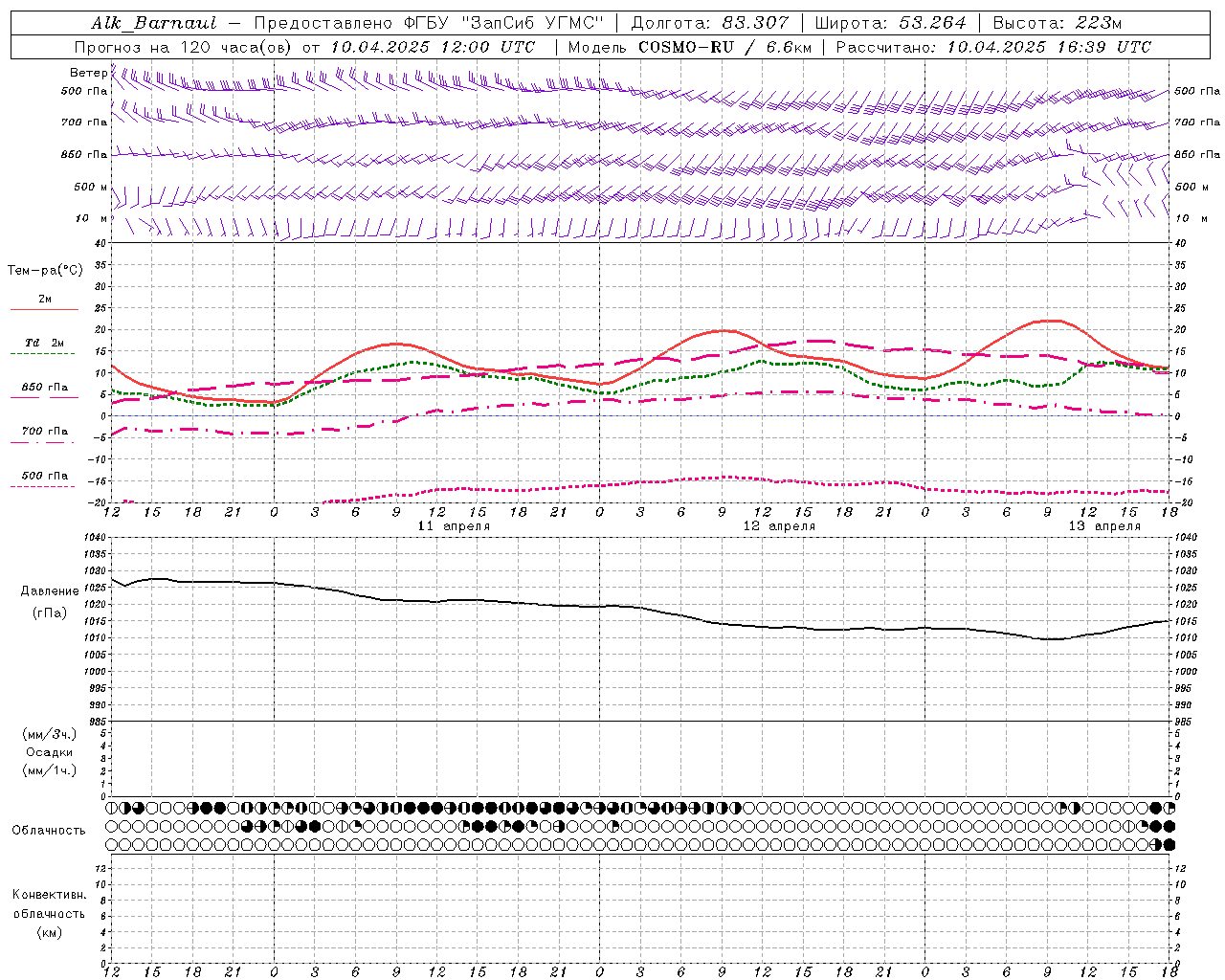
Task: Click the 500 гПа temperature legend label
Action: pos(45,476)
